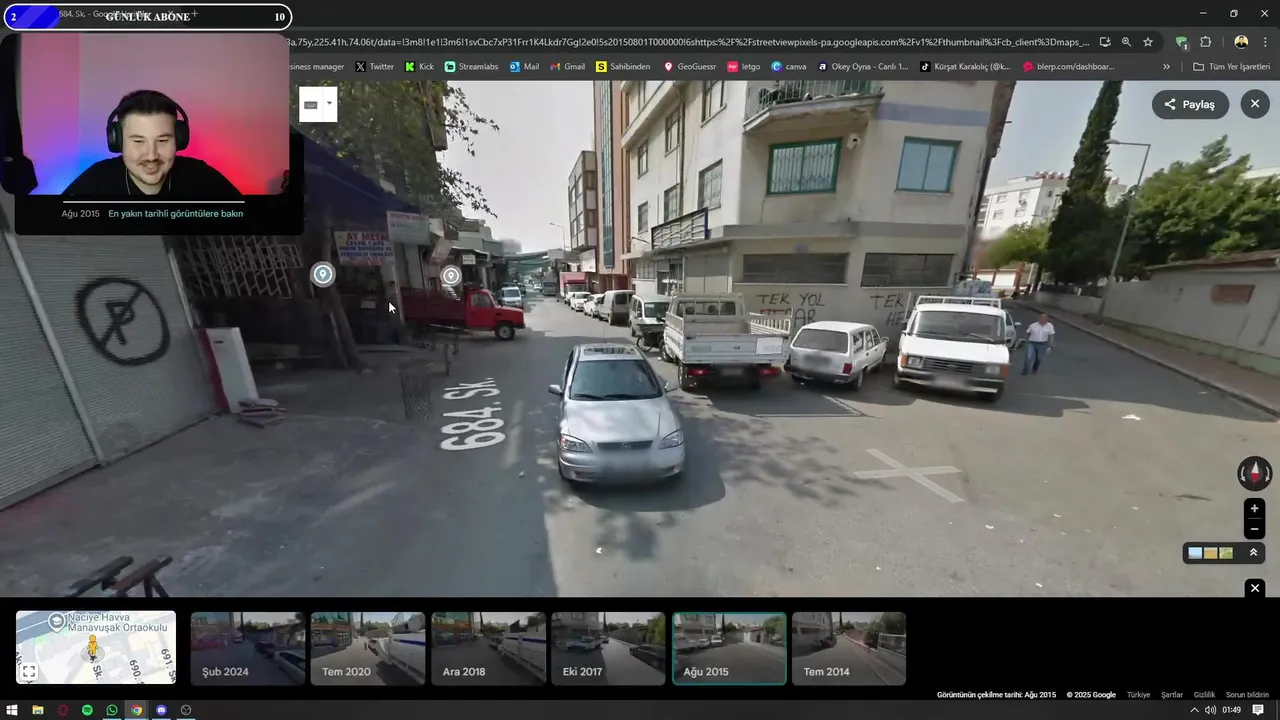Click 'En yakın tarihli görüntülere bakın' link
Screen dimensions: 1280x720
point(175,213)
